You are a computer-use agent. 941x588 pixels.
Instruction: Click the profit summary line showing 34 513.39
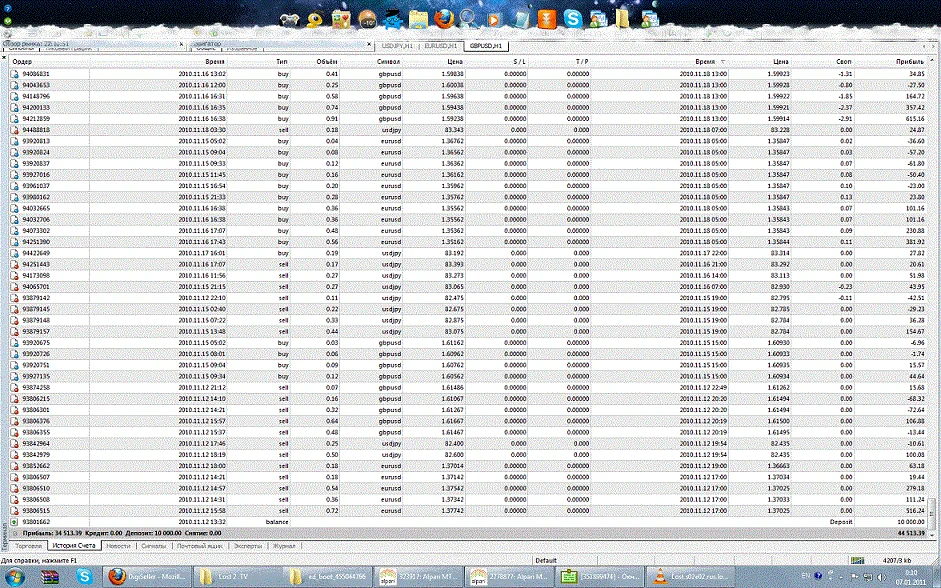468,533
